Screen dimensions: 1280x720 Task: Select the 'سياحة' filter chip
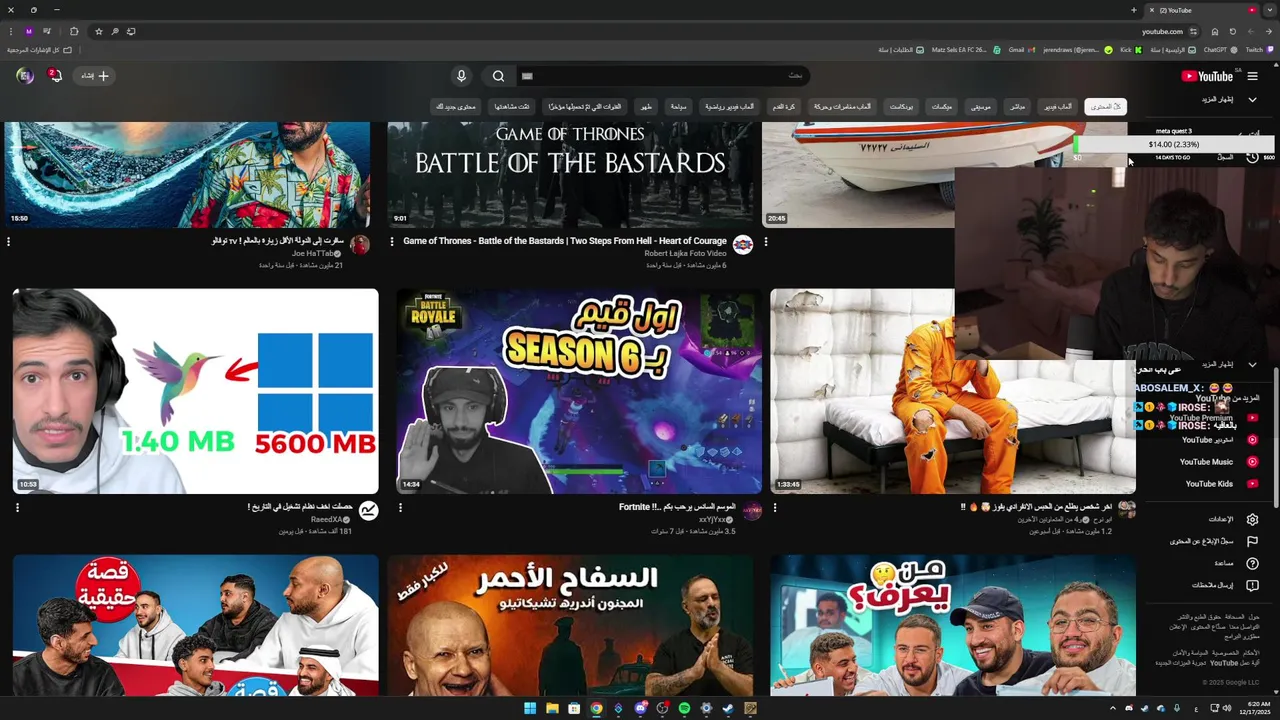[678, 106]
